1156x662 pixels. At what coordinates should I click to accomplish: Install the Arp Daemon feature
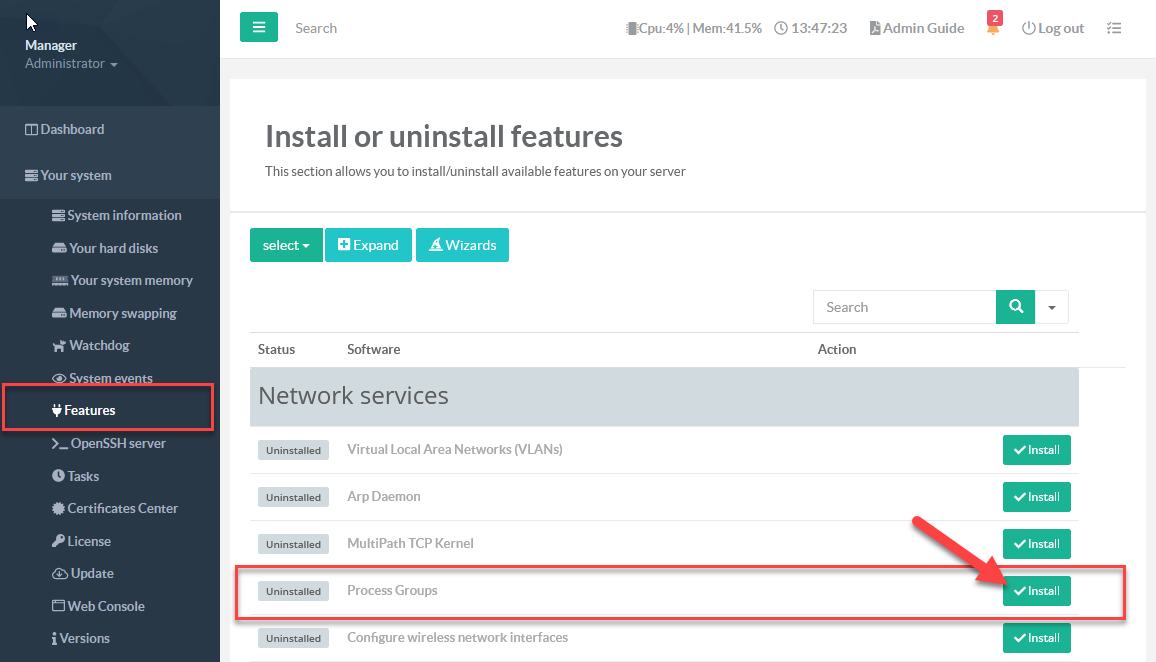(1036, 497)
